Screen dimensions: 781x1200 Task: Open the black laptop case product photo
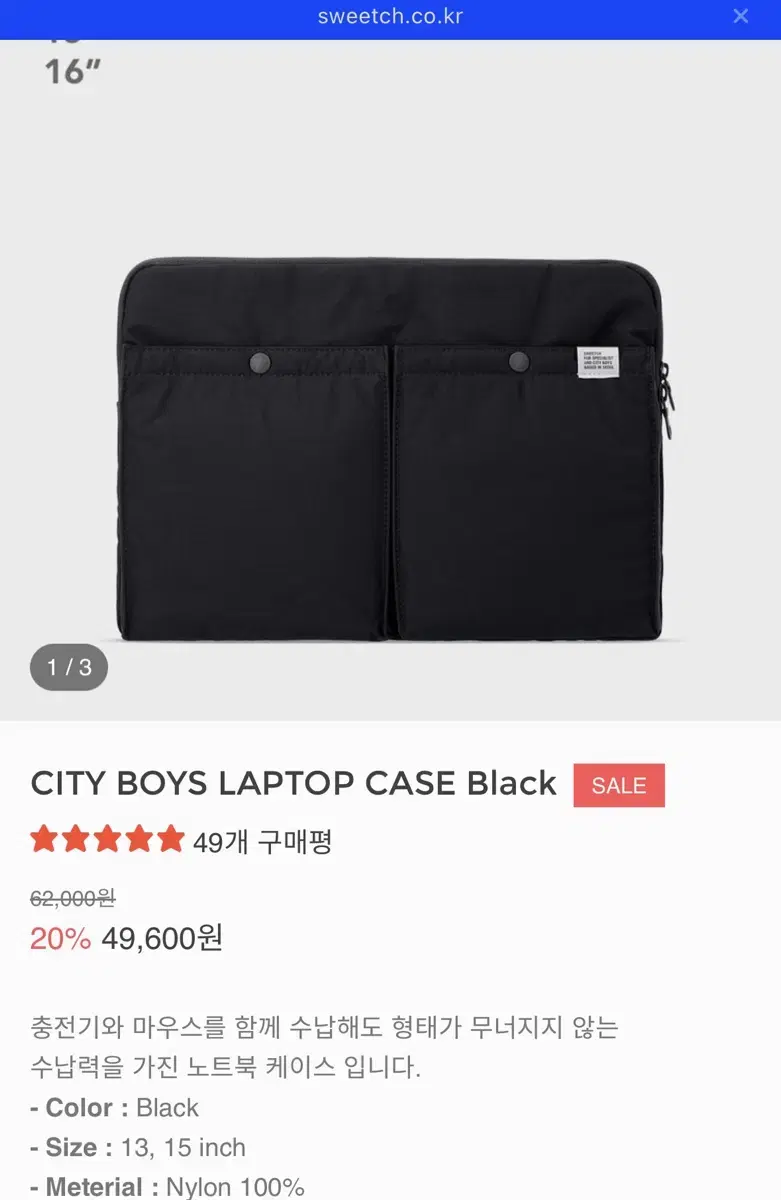(393, 448)
